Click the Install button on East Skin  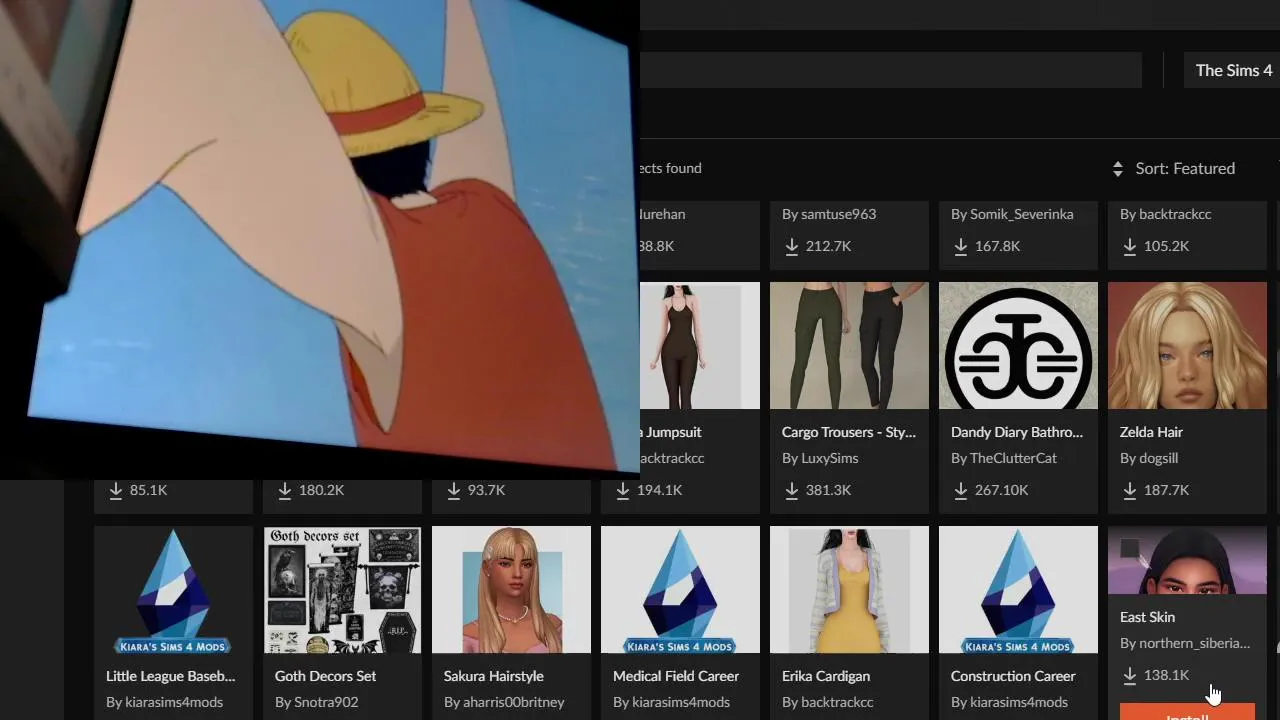[1187, 713]
